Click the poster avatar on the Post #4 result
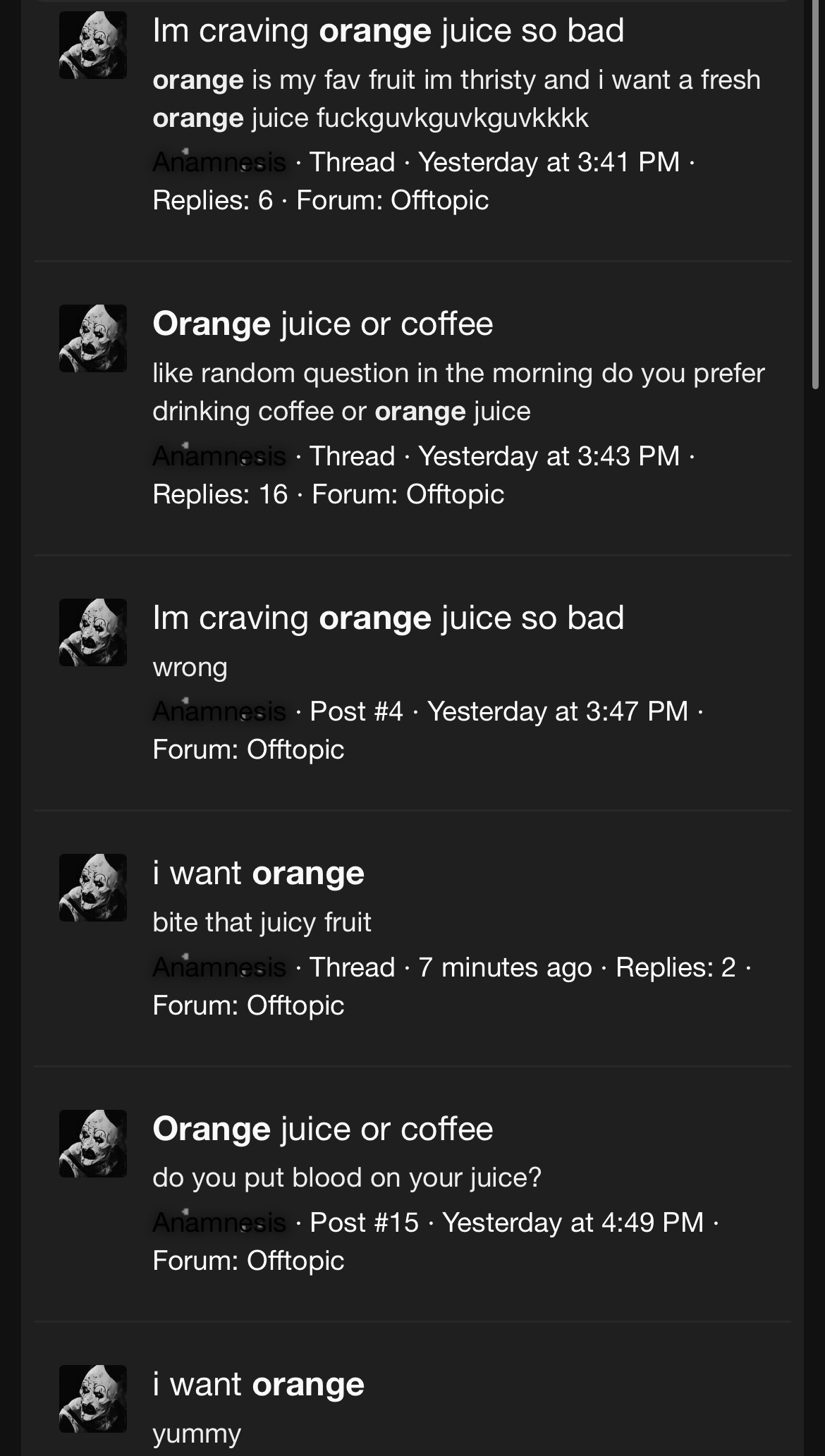 tap(93, 632)
